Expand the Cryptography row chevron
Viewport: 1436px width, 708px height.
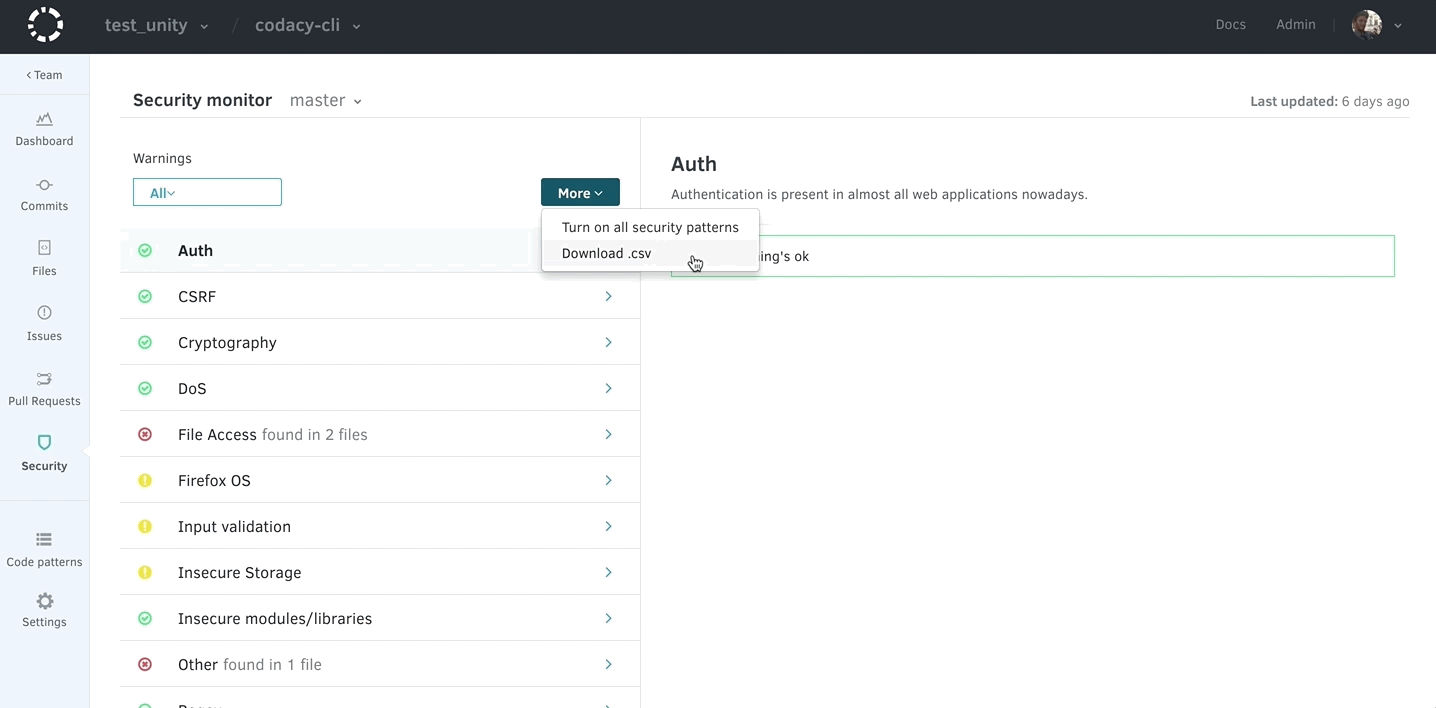[x=608, y=343]
